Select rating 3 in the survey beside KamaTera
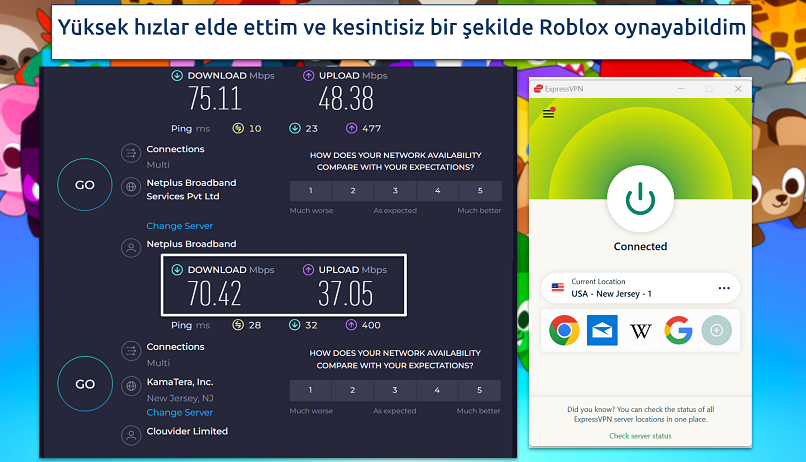The image size is (806, 462). [x=395, y=389]
